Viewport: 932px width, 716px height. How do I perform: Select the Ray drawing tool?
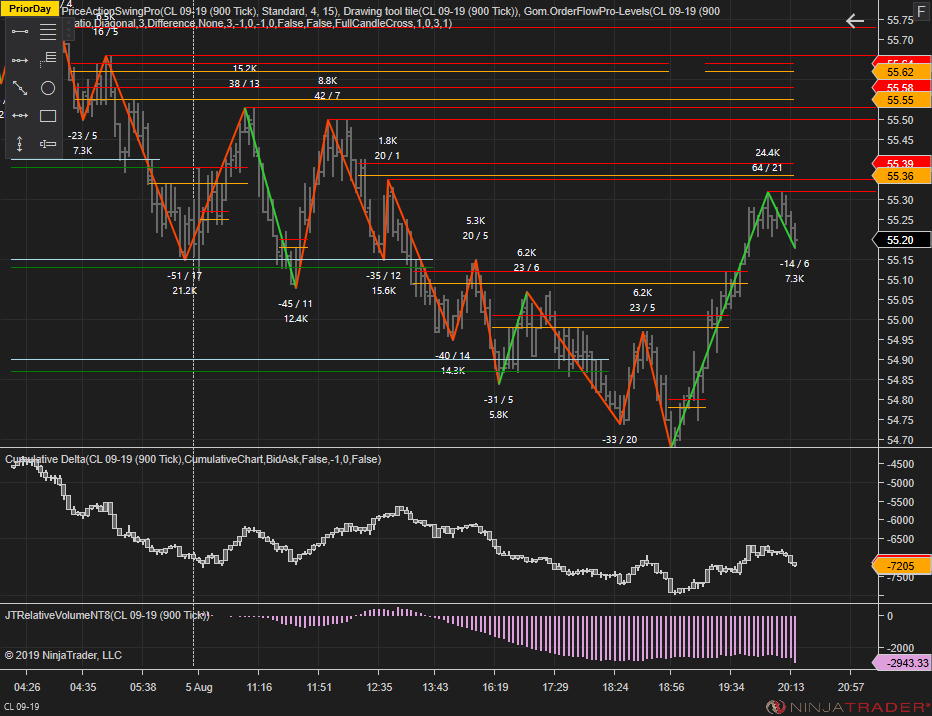[20, 60]
